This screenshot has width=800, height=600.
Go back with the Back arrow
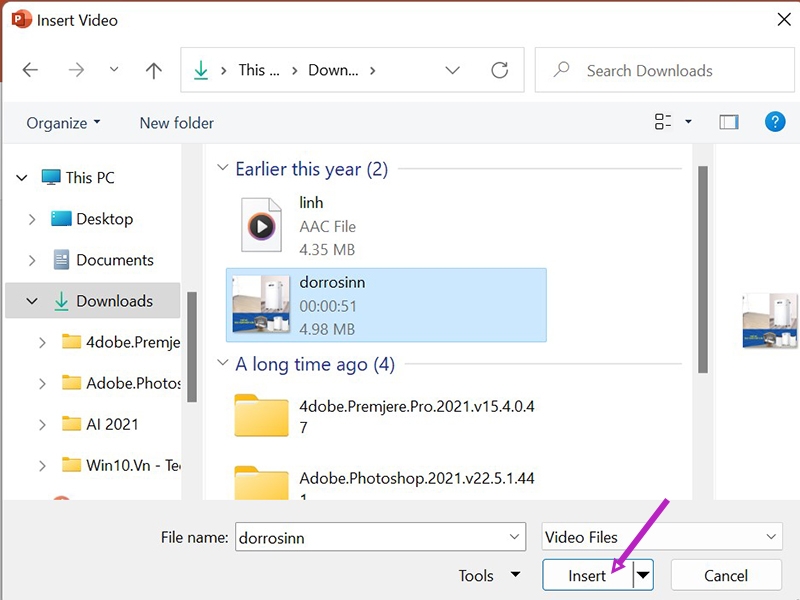tap(30, 70)
